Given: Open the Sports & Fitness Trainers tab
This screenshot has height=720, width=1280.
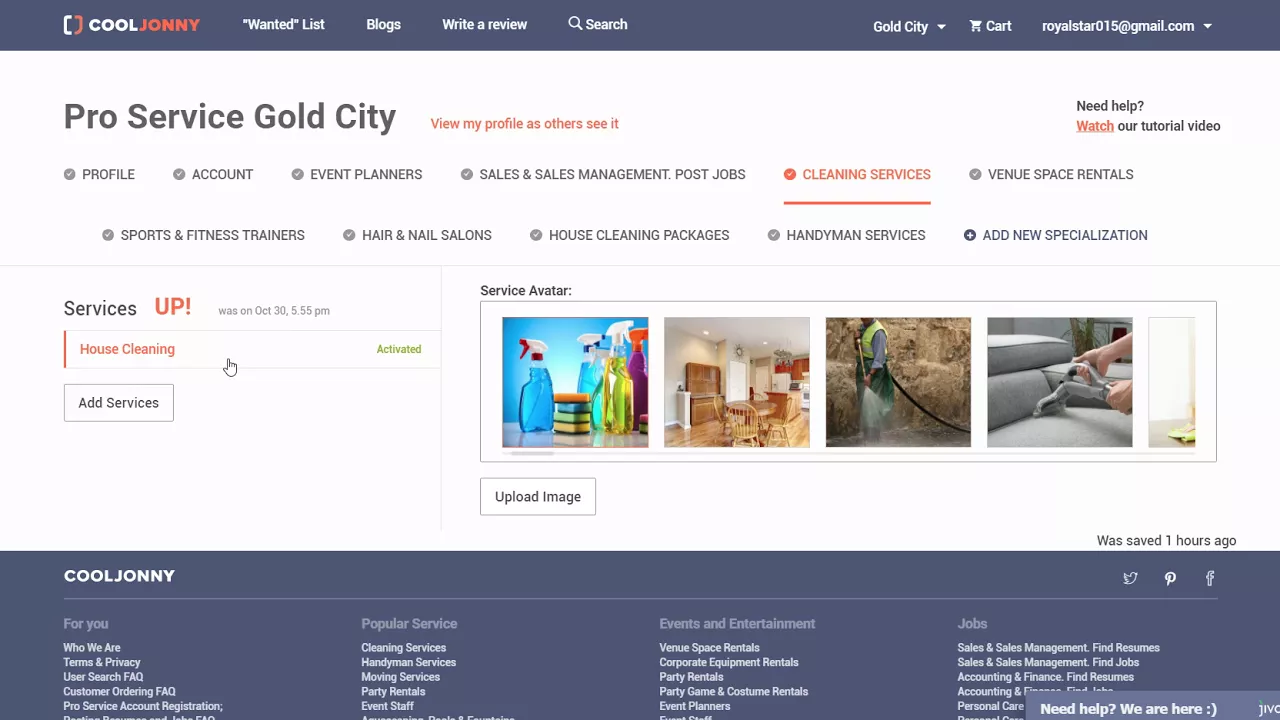Looking at the screenshot, I should pos(212,235).
